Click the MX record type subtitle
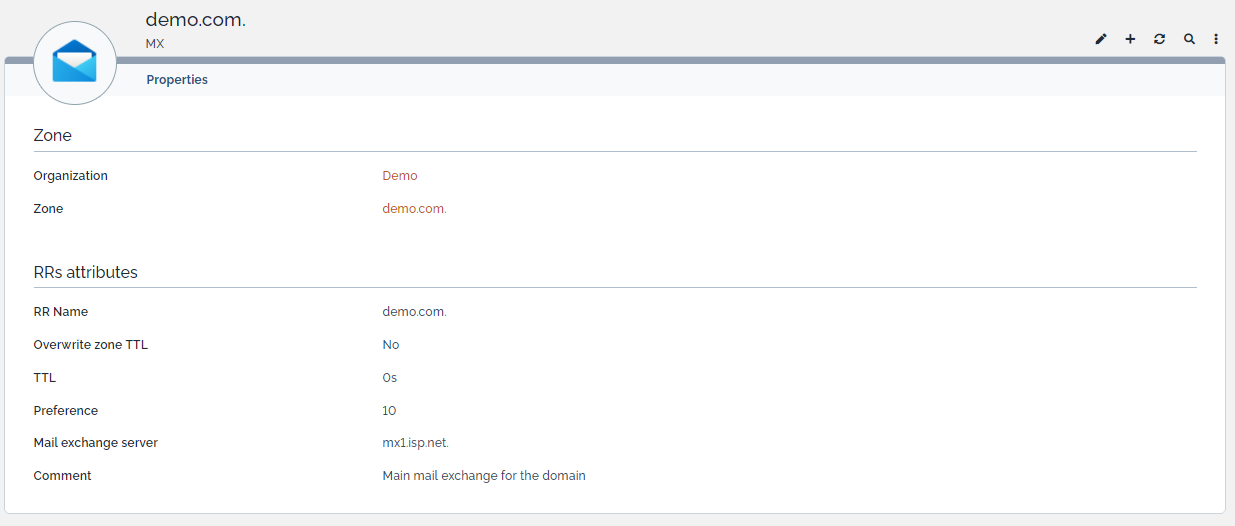 click(x=154, y=44)
